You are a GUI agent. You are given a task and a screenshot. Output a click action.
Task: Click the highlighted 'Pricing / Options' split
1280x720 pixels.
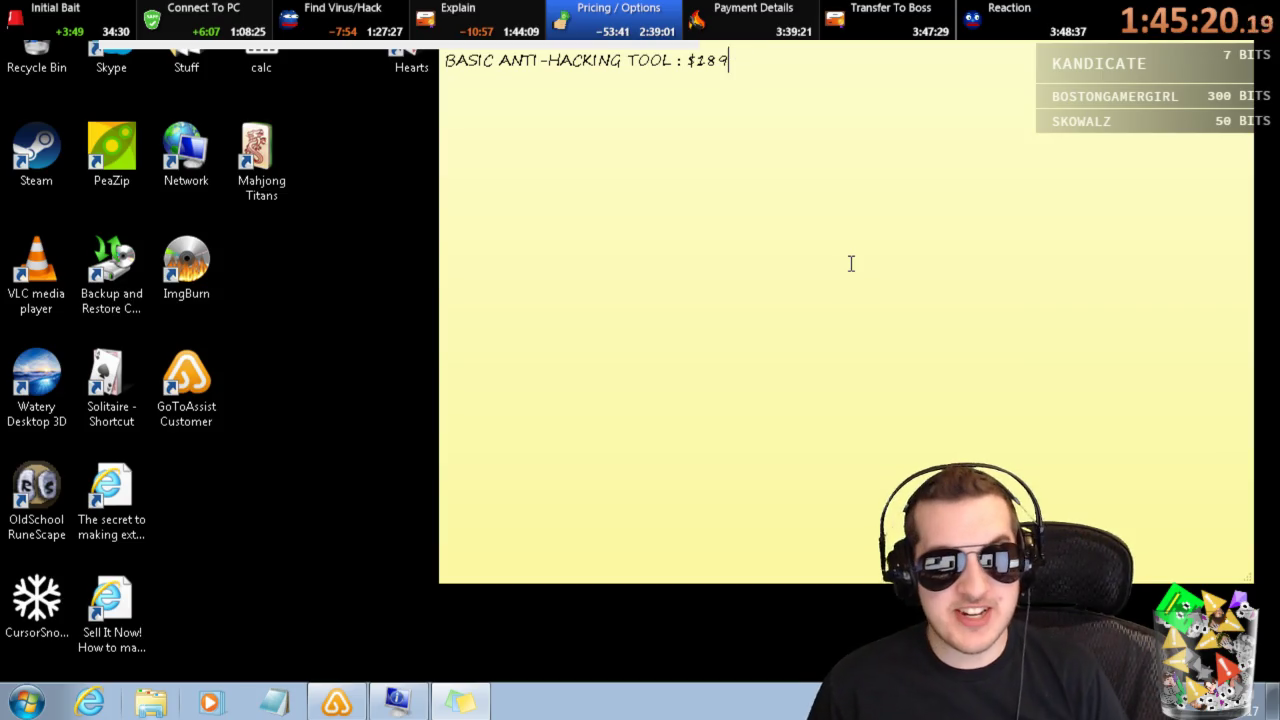tap(614, 20)
